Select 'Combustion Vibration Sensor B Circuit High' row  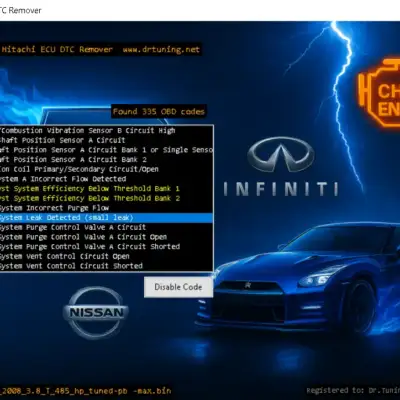pos(106,131)
